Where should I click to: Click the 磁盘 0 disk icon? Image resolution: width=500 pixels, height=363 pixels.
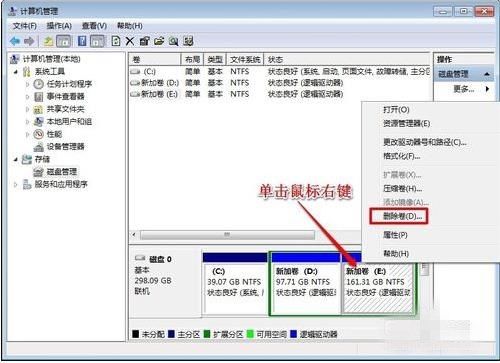click(140, 258)
